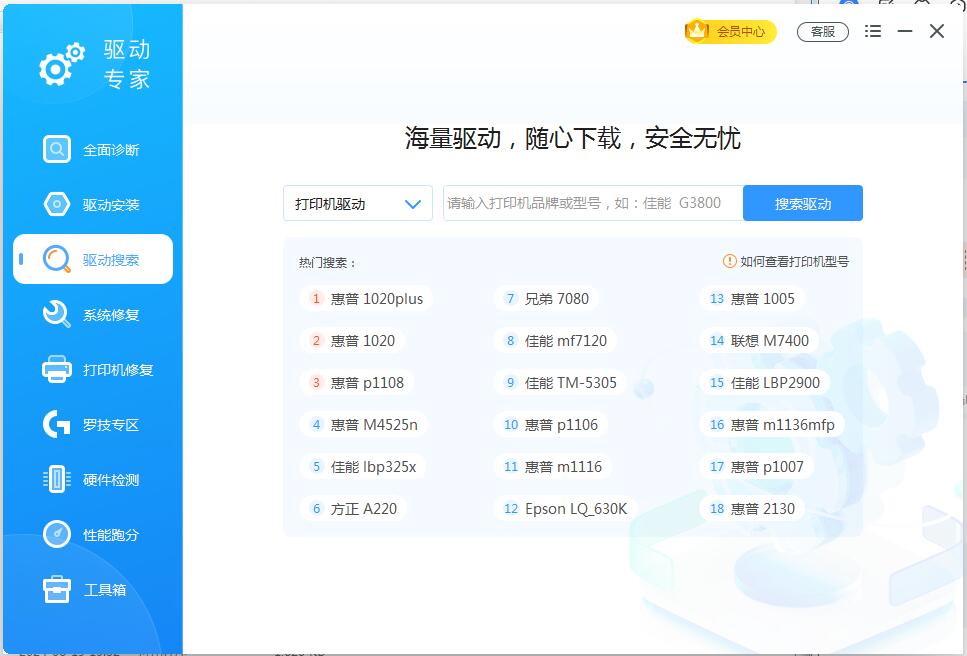Select hot search 佳能 LBP2900
The width and height of the screenshot is (967, 656).
[x=765, y=383]
